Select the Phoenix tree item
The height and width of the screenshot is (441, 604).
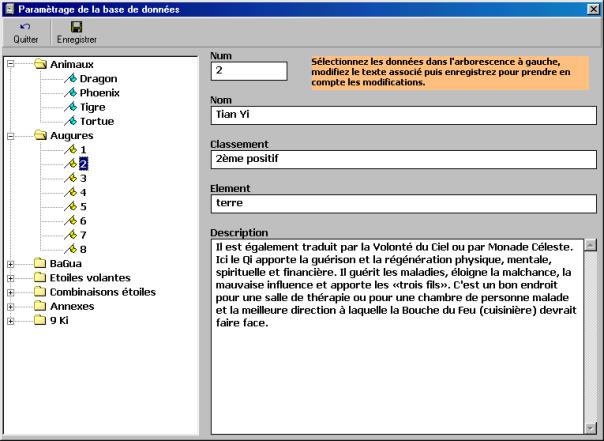click(99, 93)
